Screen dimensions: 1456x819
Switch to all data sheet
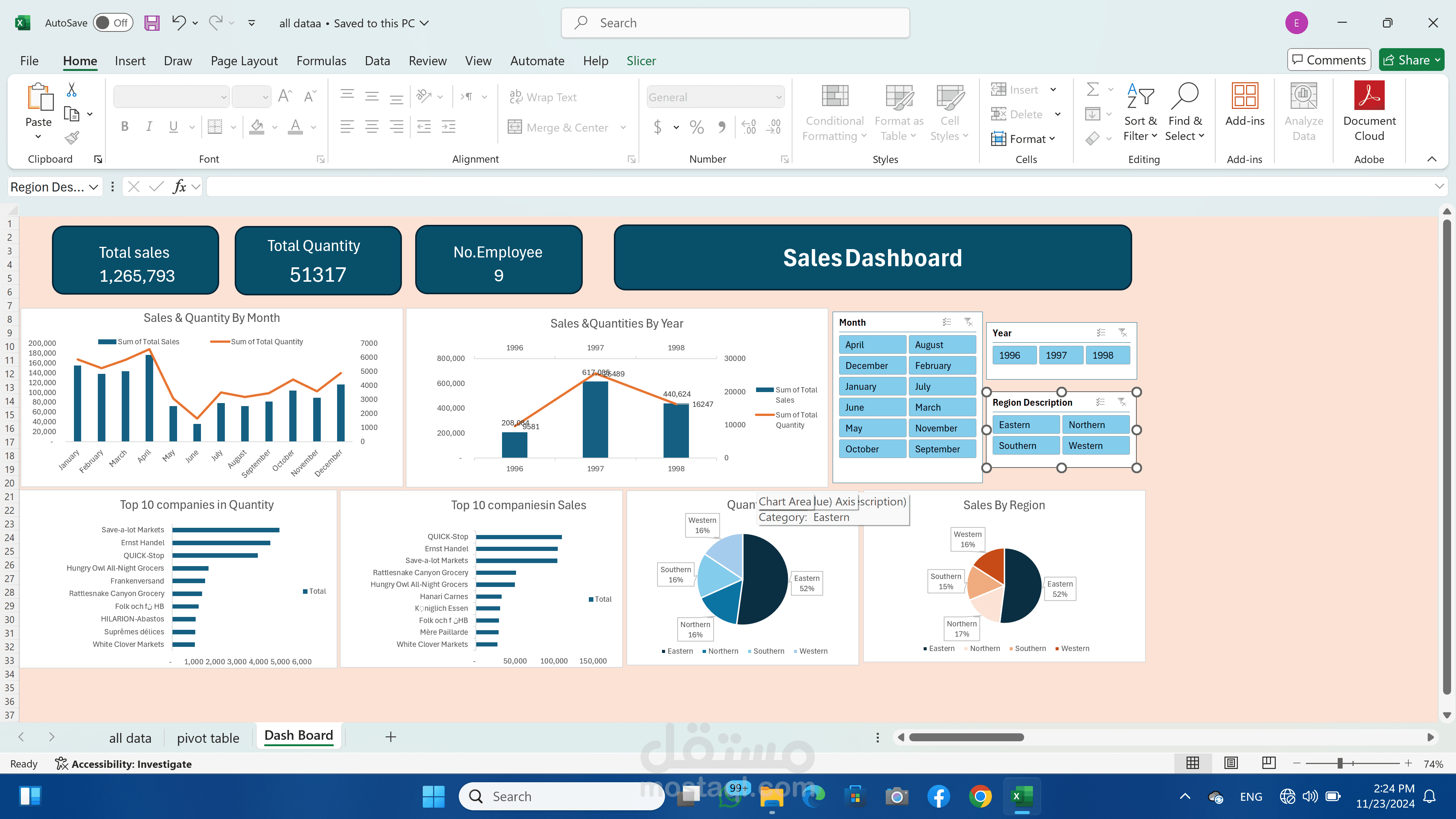coord(130,737)
